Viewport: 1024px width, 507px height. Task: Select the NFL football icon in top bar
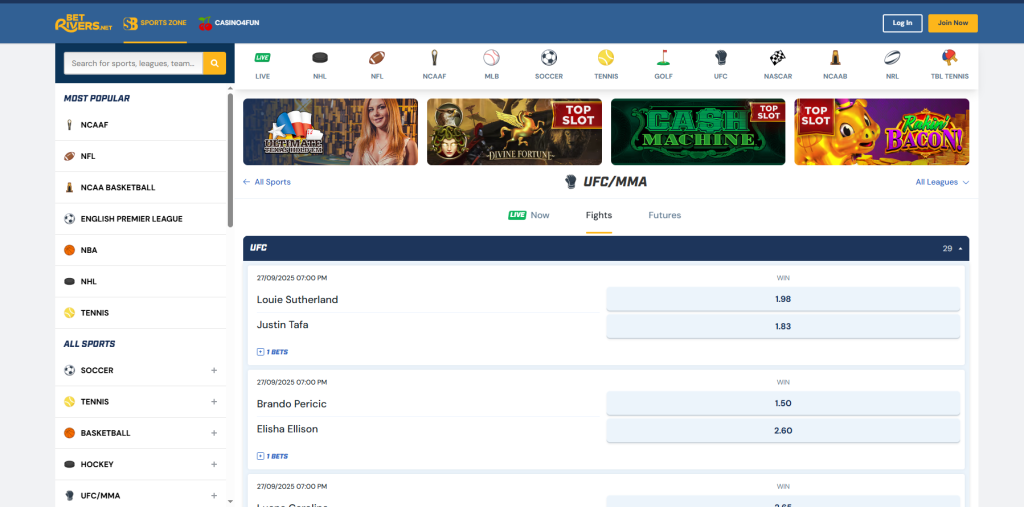[x=377, y=57]
